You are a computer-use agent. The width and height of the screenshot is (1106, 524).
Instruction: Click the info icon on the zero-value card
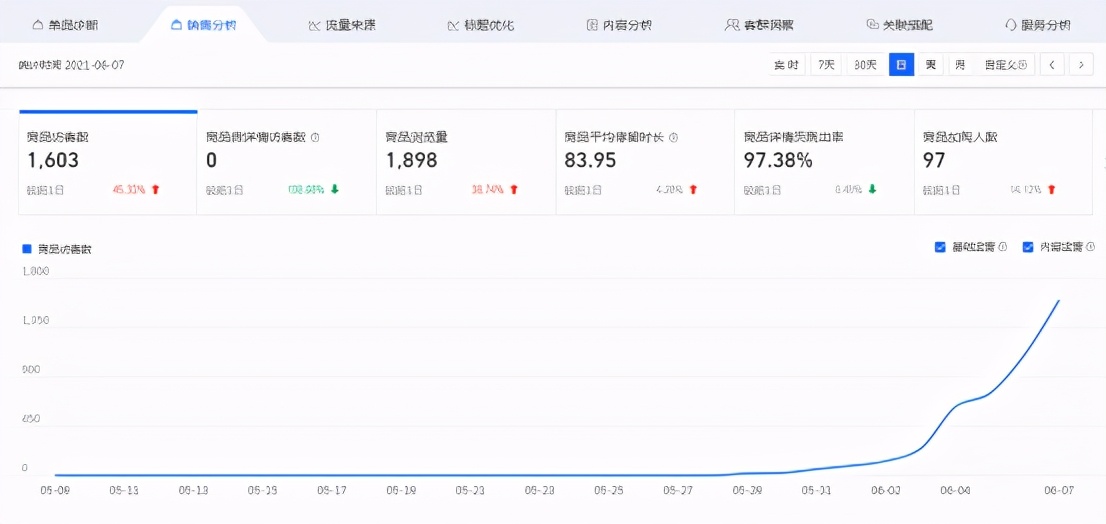pyautogui.click(x=315, y=138)
